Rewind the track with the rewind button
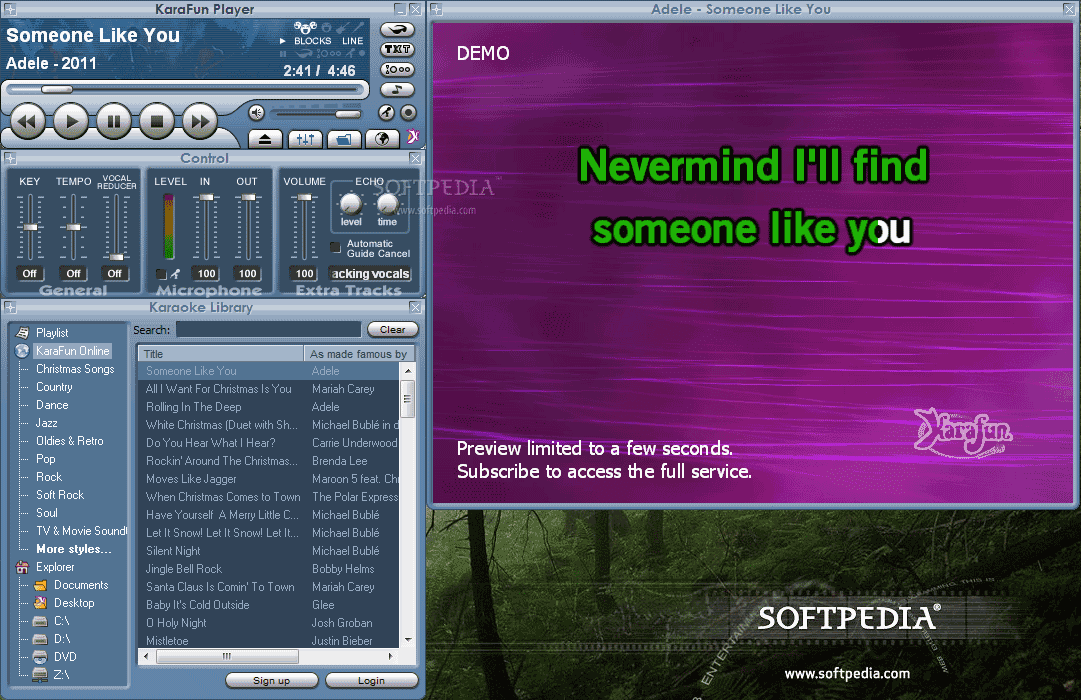Image resolution: width=1081 pixels, height=700 pixels. tap(27, 122)
